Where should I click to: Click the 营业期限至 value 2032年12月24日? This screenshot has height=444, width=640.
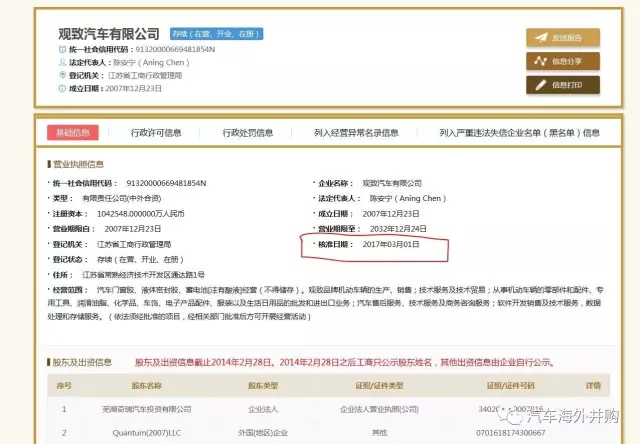[x=398, y=229]
